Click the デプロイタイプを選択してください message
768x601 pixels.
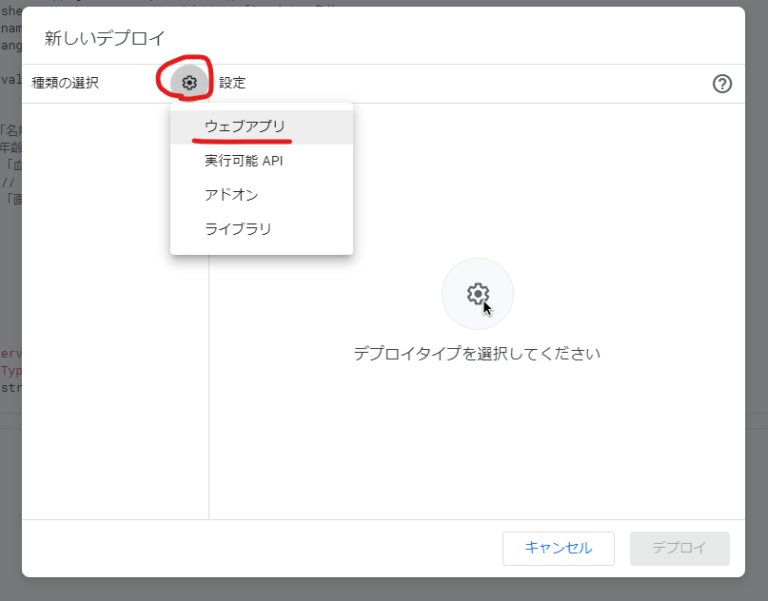coord(477,354)
